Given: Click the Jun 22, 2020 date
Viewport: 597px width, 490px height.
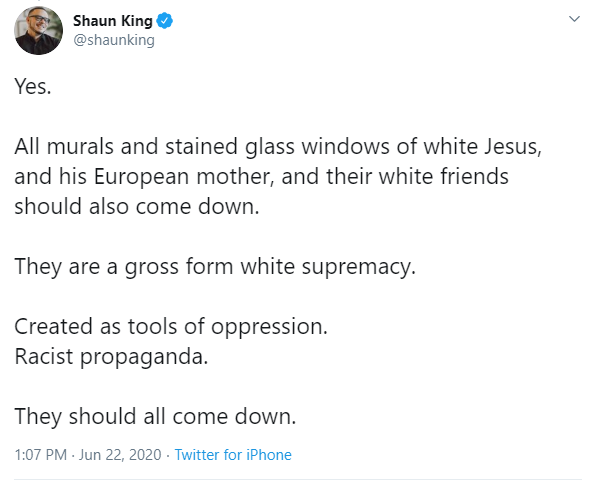Looking at the screenshot, I should [120, 455].
